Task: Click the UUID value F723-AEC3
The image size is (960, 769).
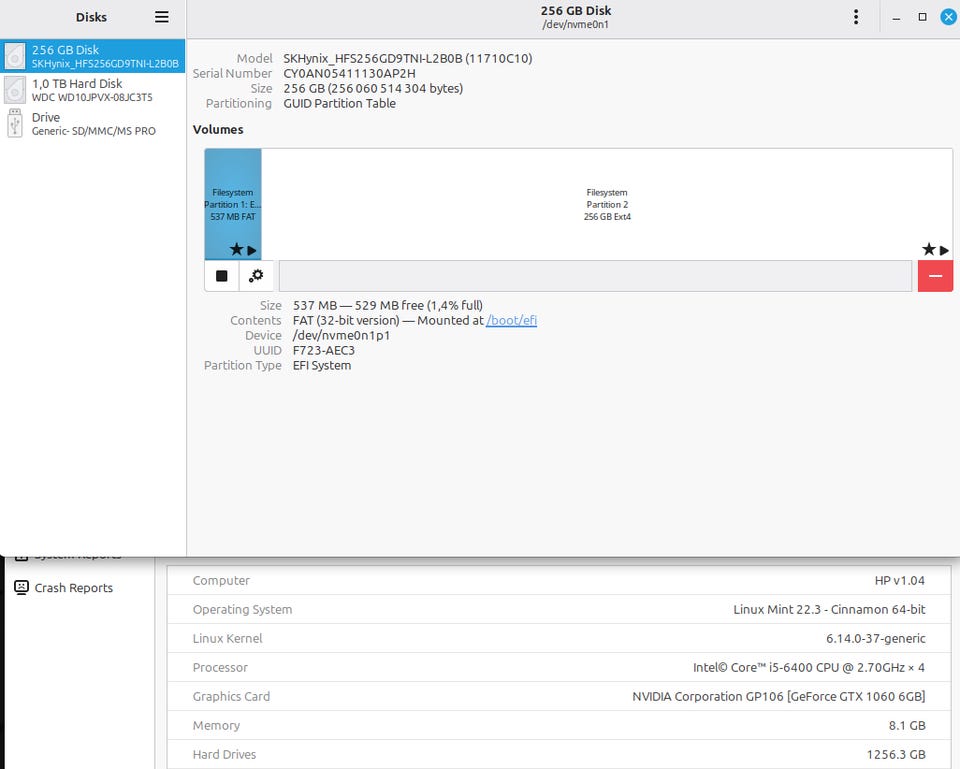Action: [x=324, y=350]
